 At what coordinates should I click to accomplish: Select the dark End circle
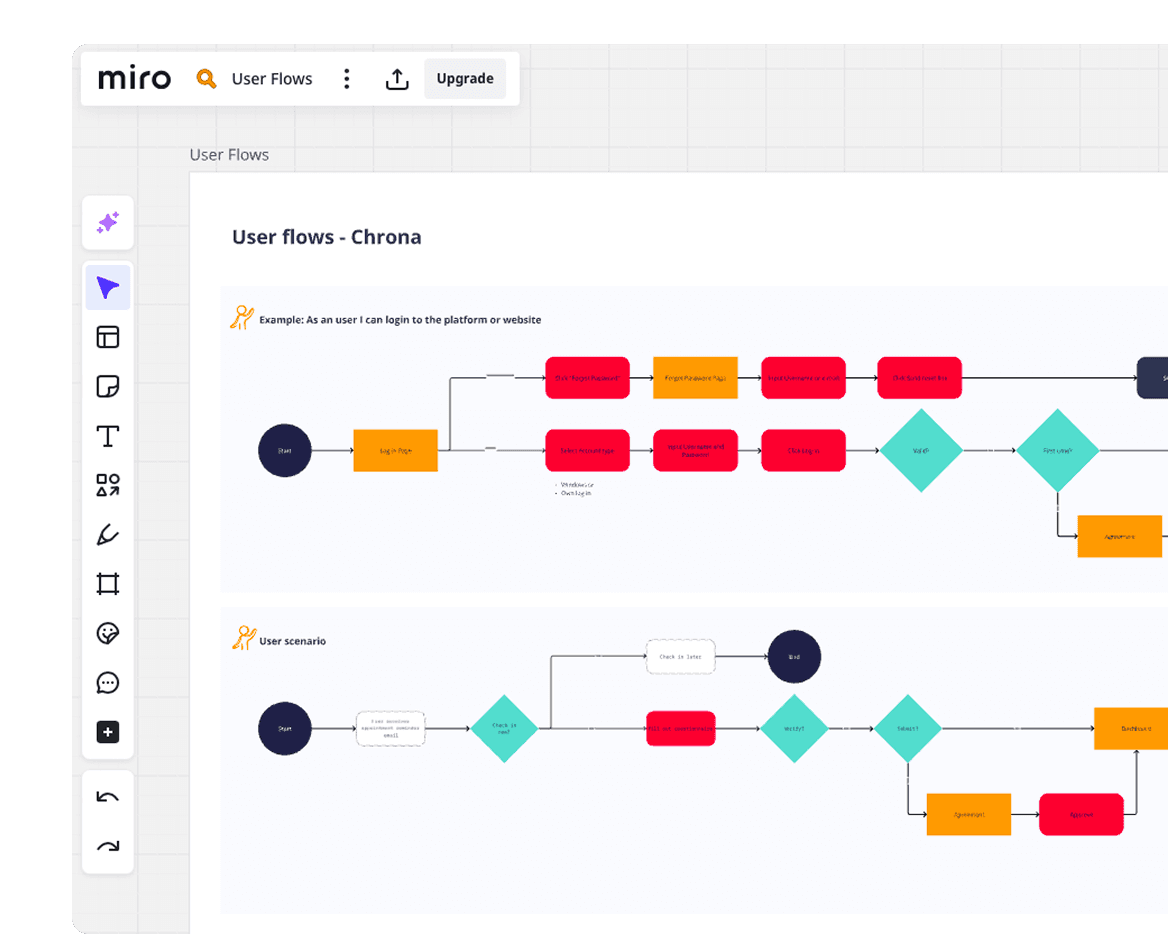[x=794, y=657]
